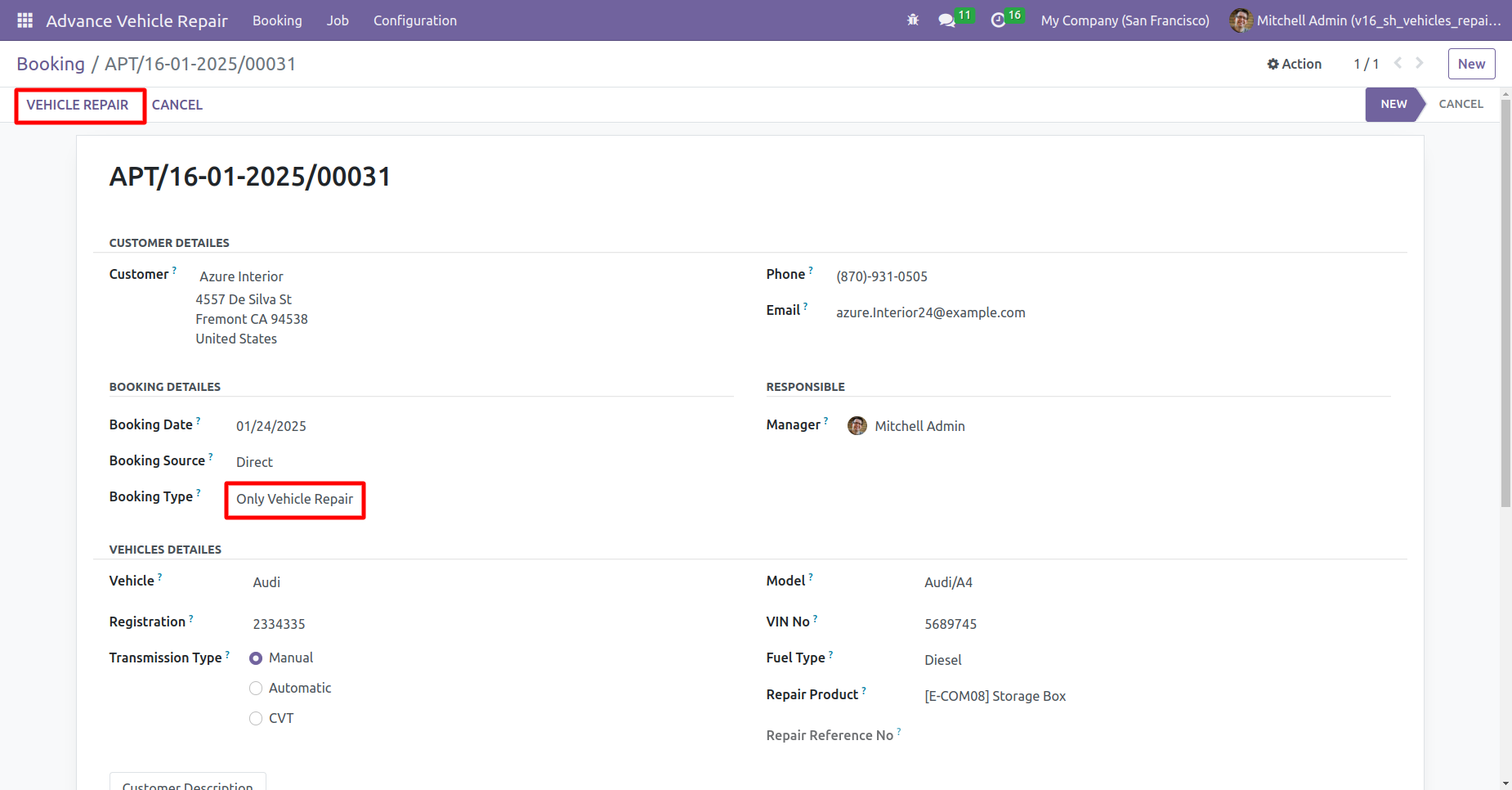Click Manager avatar beside Mitchell Admin
Screen dimensions: 1512x790
pos(857,425)
